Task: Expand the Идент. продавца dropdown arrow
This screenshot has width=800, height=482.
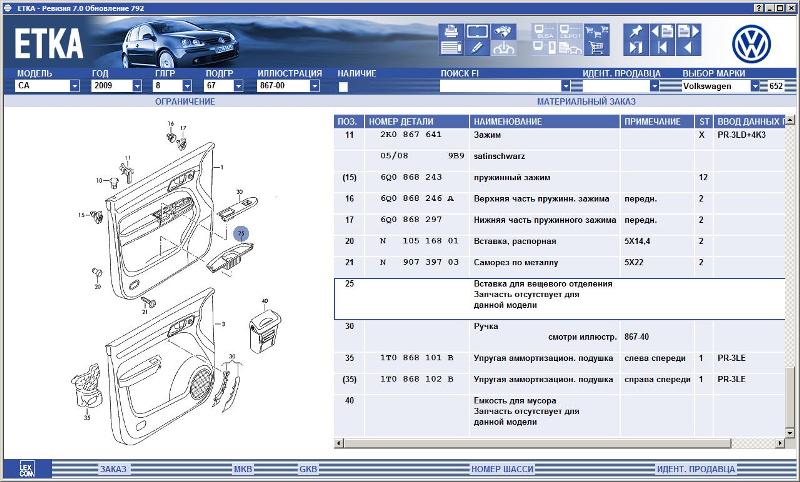Action: (655, 86)
